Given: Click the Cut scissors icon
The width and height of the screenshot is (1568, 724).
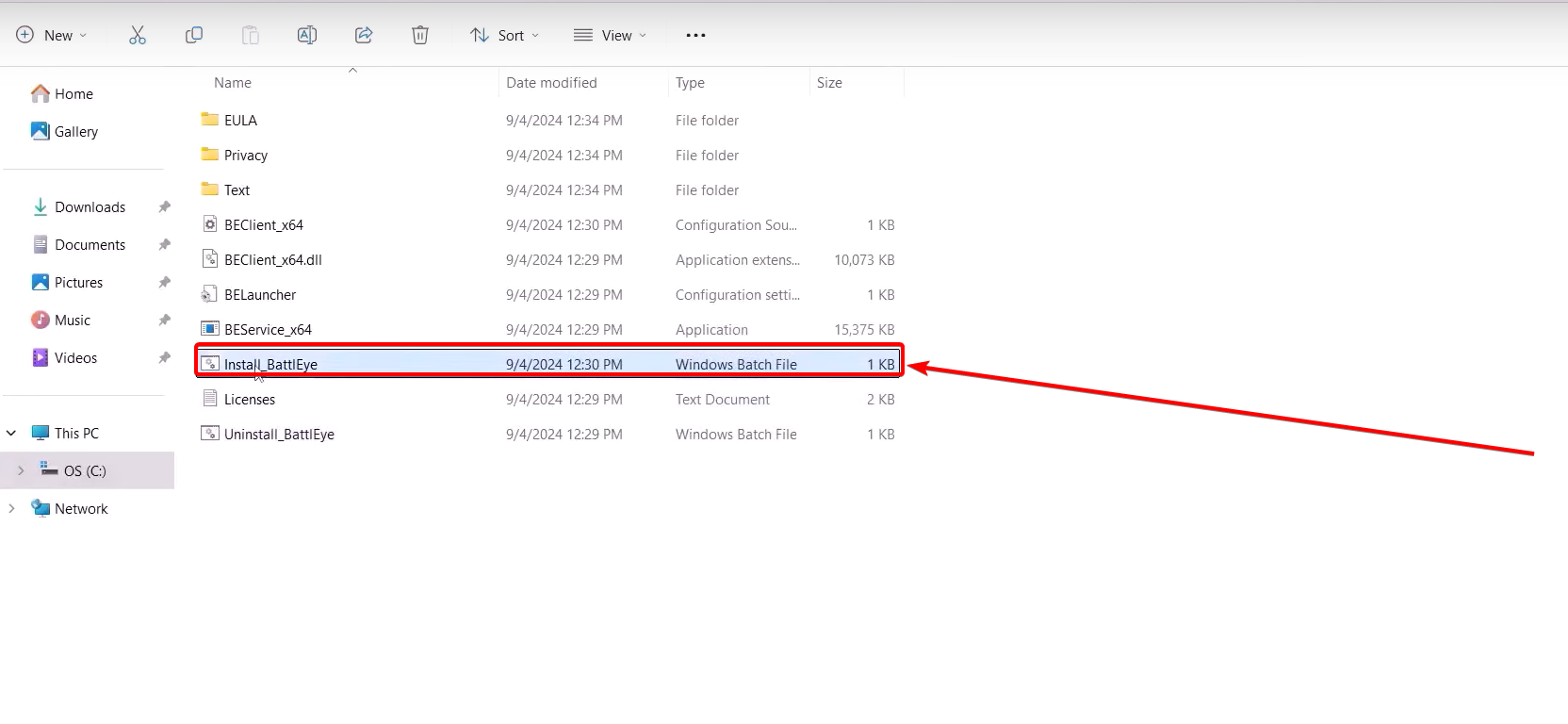Looking at the screenshot, I should pyautogui.click(x=138, y=35).
